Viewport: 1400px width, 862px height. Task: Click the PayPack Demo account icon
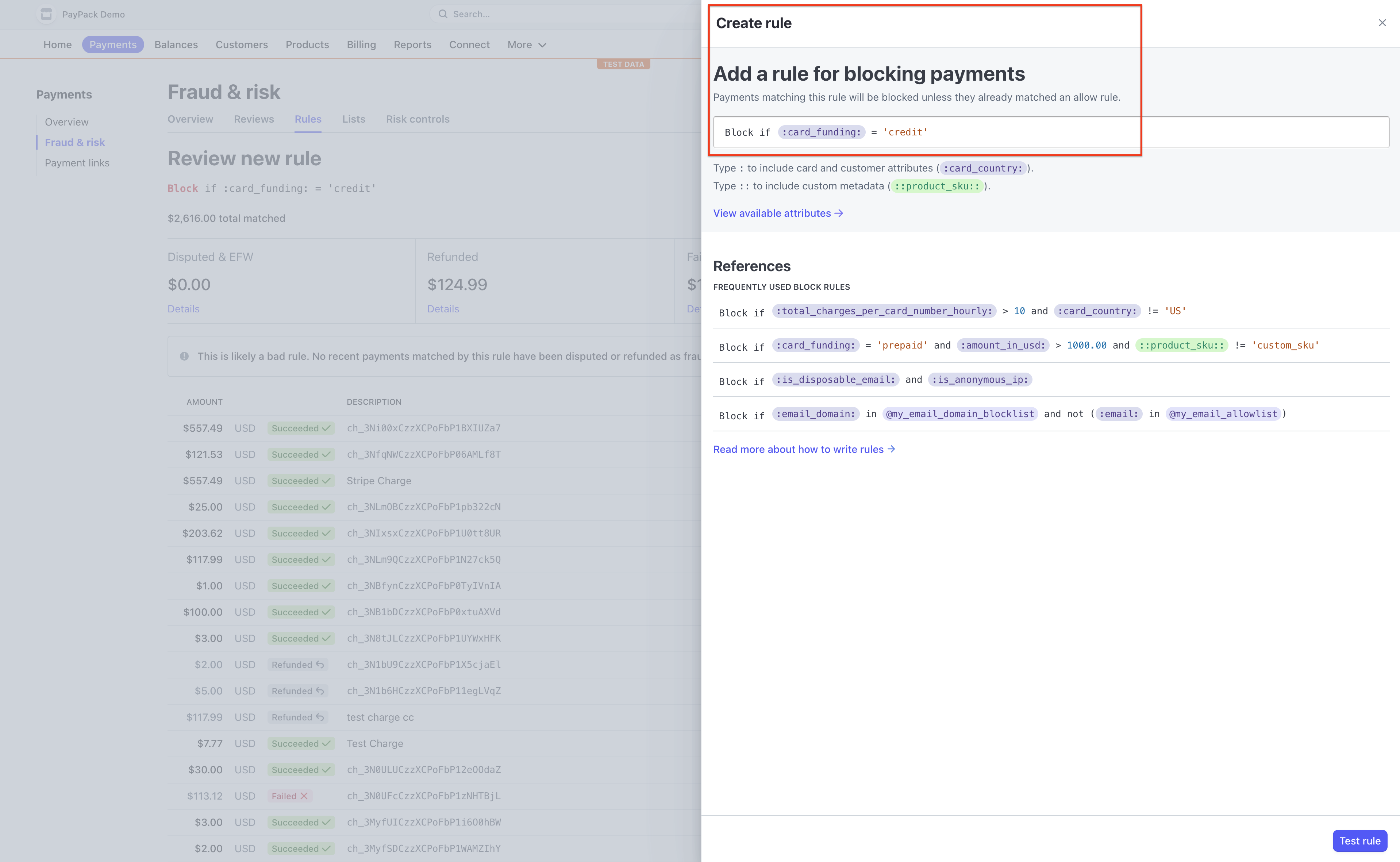coord(46,14)
